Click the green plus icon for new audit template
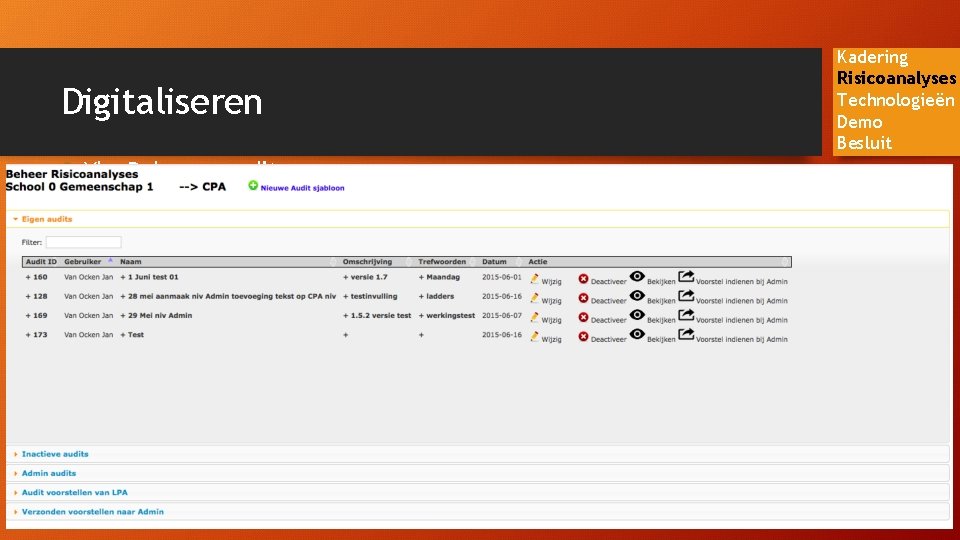Screen dimensions: 960x540 [x=253, y=186]
